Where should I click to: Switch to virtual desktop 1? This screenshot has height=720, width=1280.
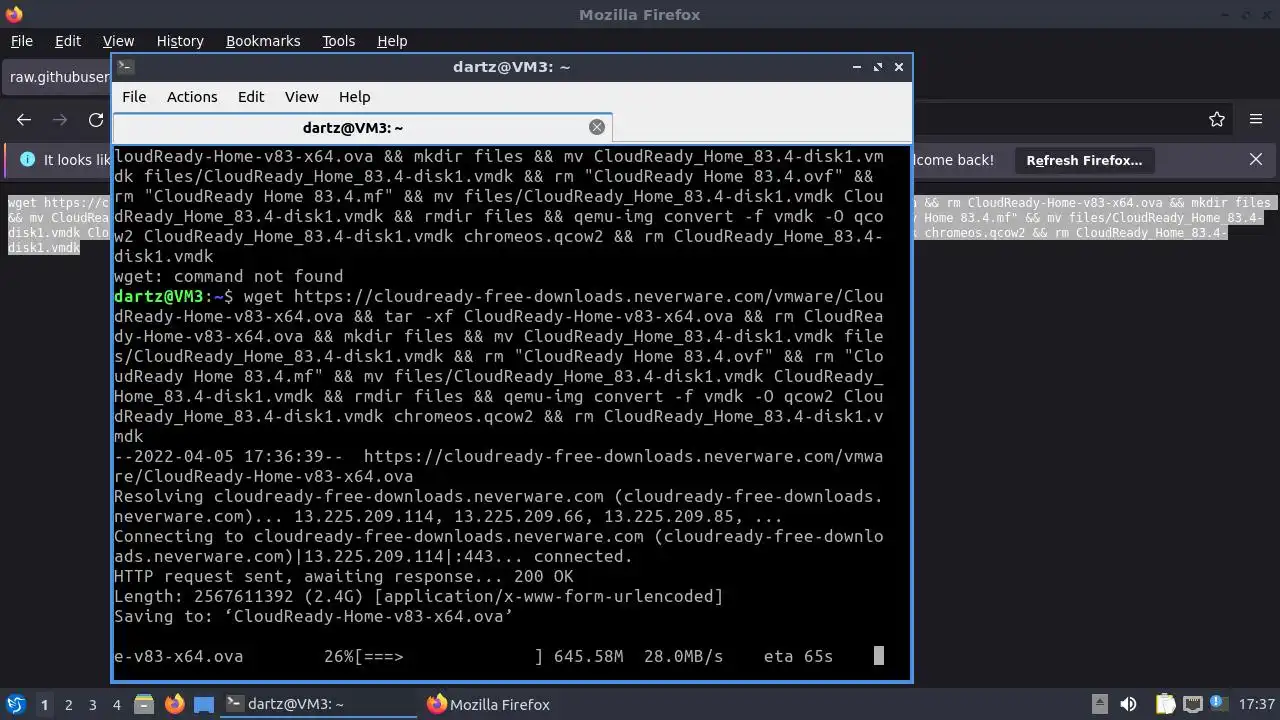pyautogui.click(x=44, y=705)
